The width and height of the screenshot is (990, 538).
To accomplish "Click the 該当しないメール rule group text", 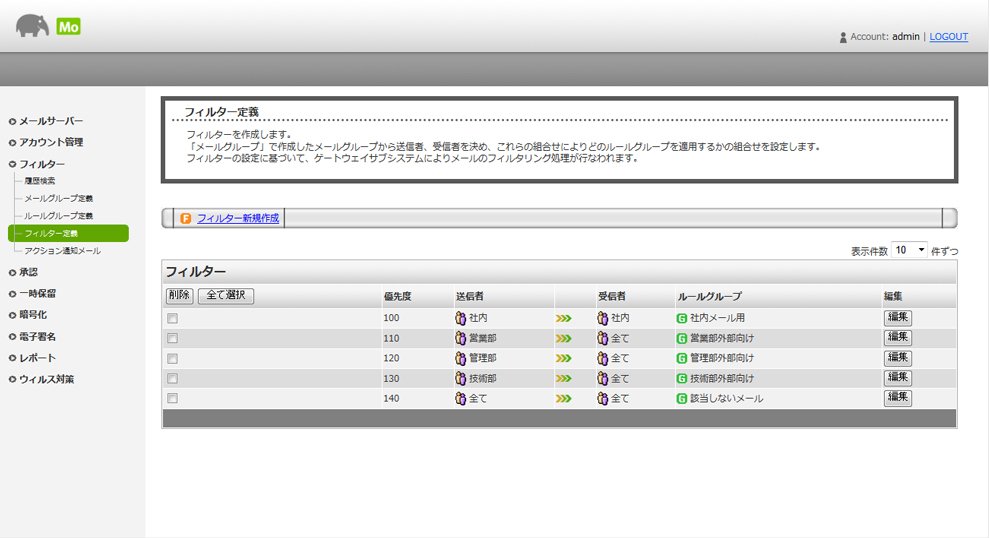I will pos(727,398).
